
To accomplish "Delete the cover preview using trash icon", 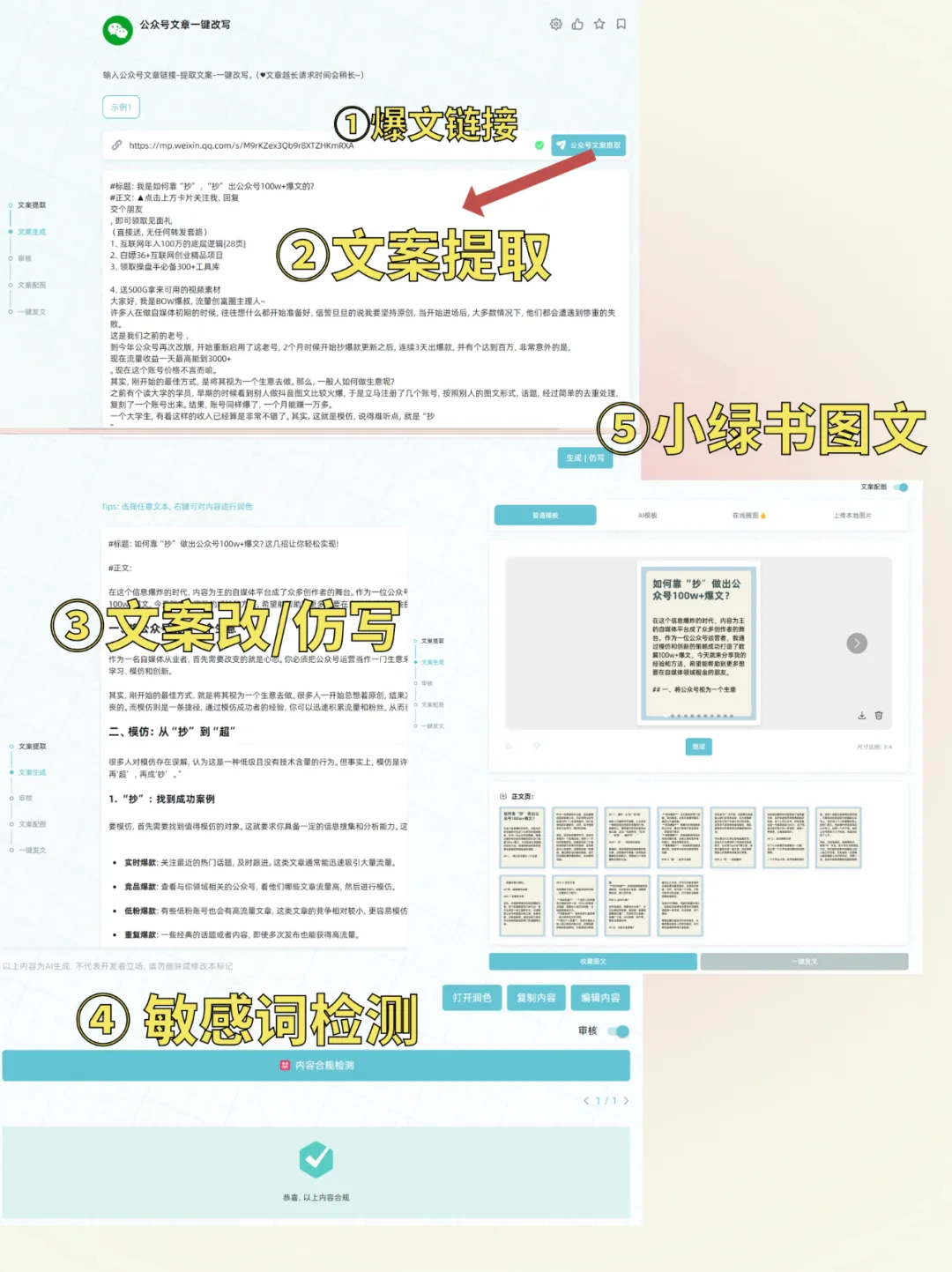I will tap(879, 715).
